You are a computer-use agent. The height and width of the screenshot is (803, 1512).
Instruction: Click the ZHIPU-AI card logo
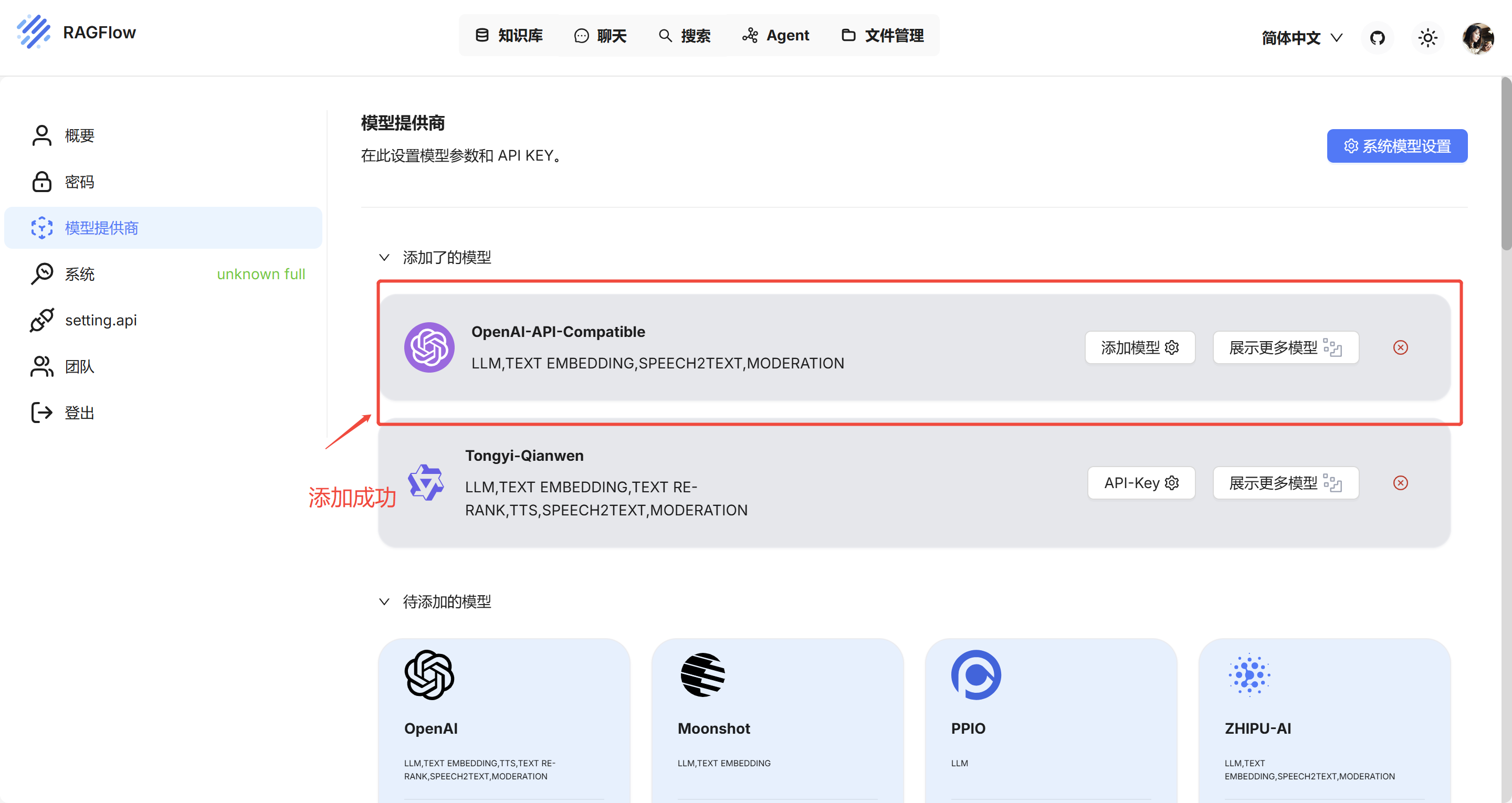click(x=1249, y=675)
